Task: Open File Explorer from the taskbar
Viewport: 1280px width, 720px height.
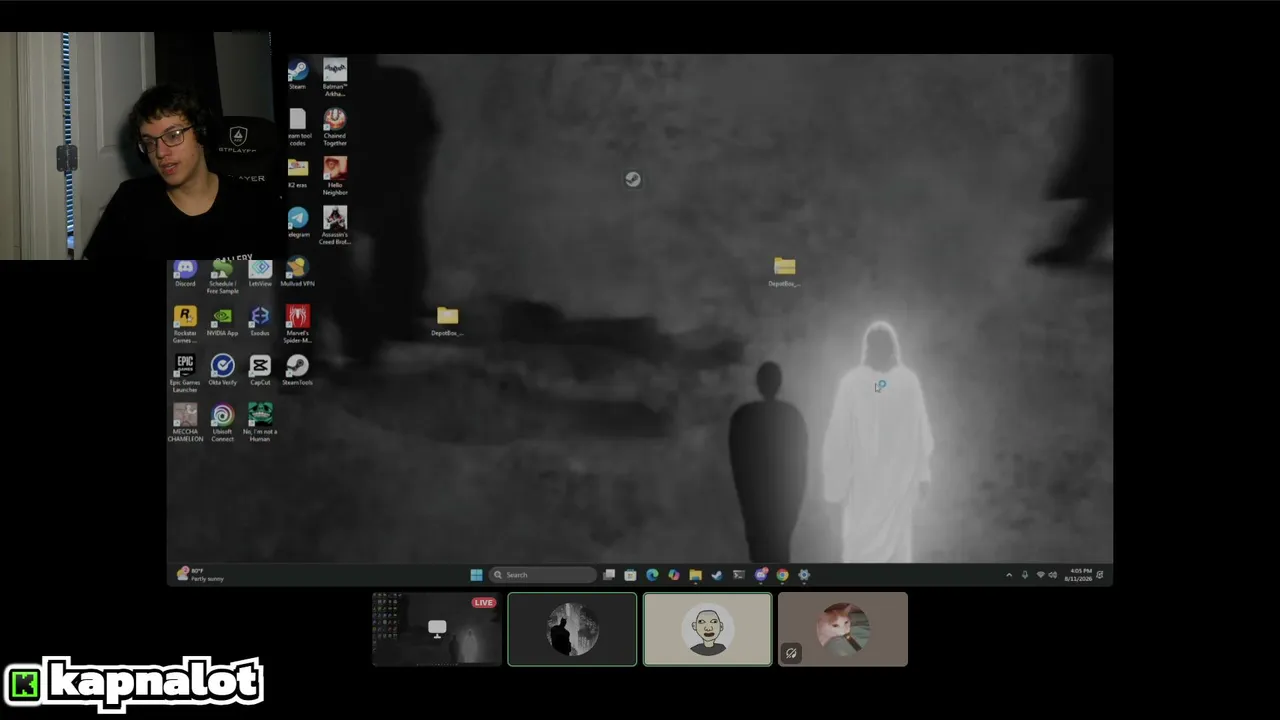Action: point(695,575)
